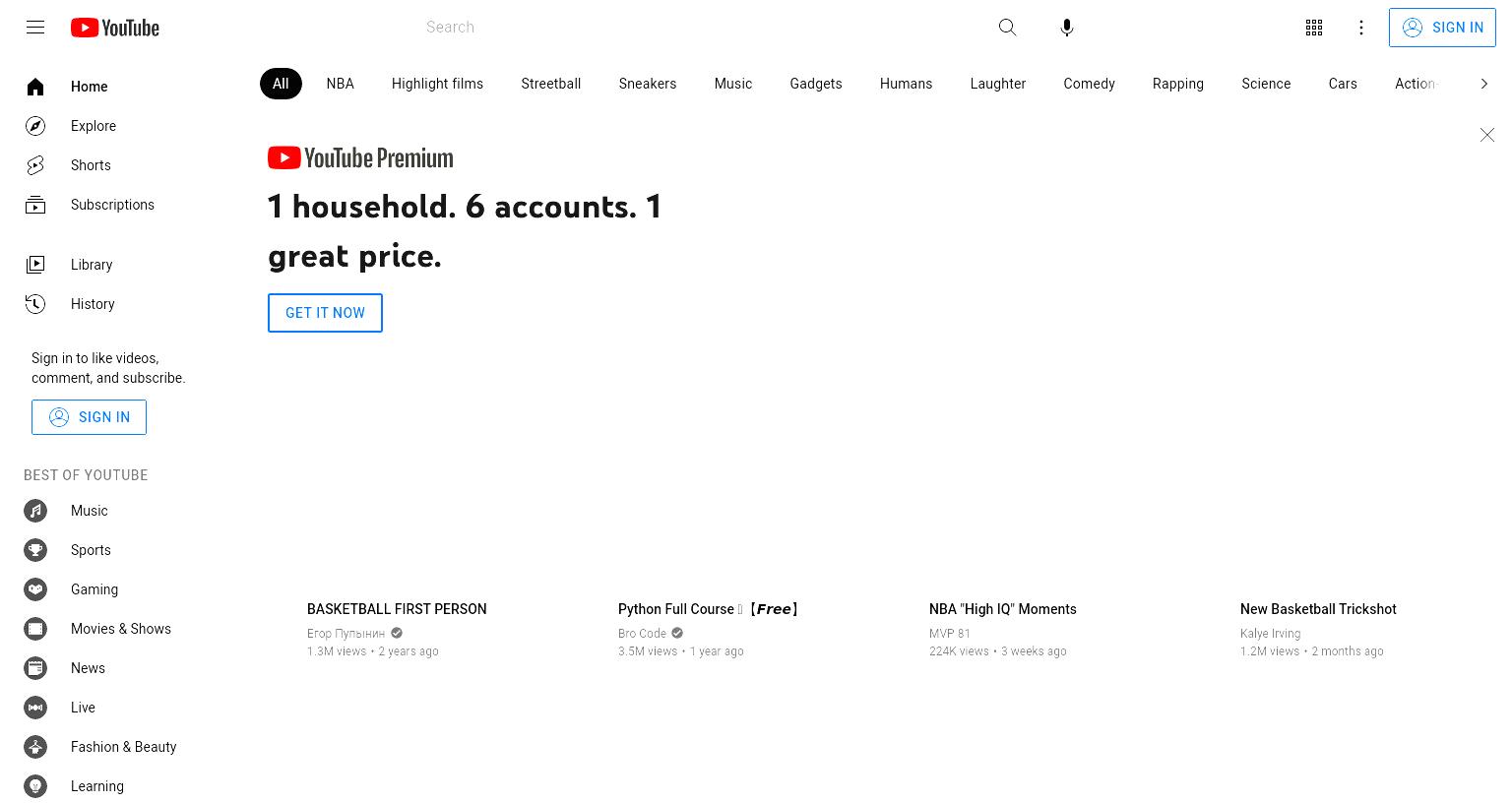Open New Basketball Trickshot video title

coord(1318,609)
